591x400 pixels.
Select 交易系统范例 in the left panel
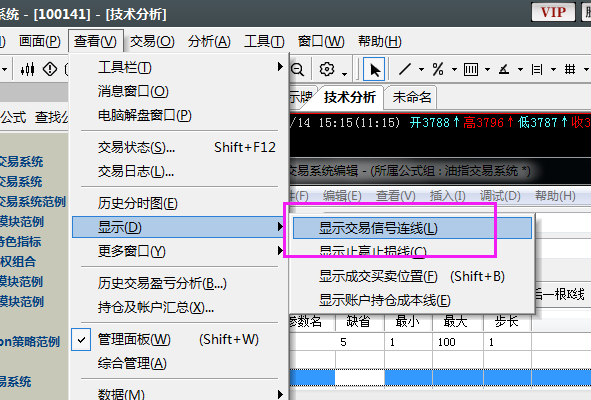(33, 201)
